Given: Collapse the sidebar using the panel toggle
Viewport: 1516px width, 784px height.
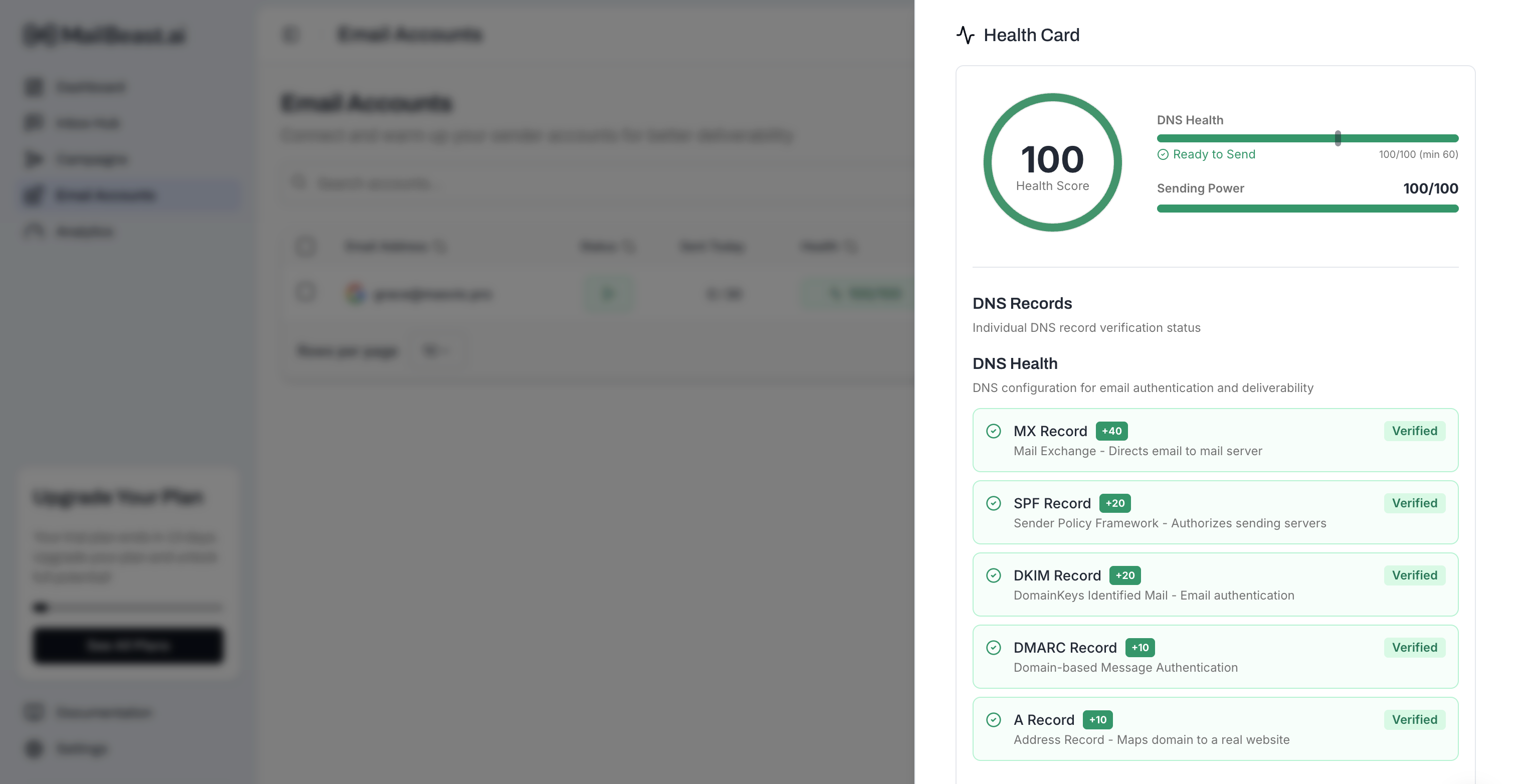Looking at the screenshot, I should [290, 35].
